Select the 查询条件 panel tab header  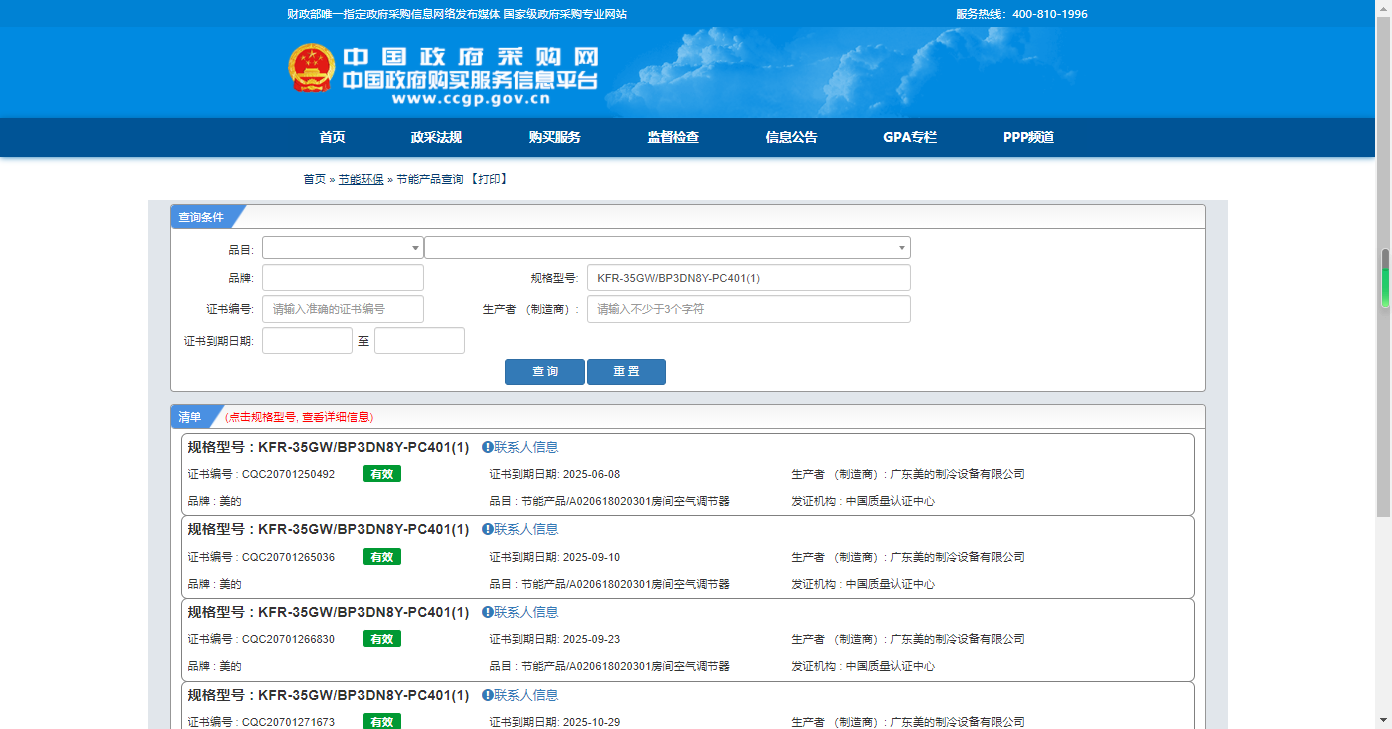coord(201,217)
